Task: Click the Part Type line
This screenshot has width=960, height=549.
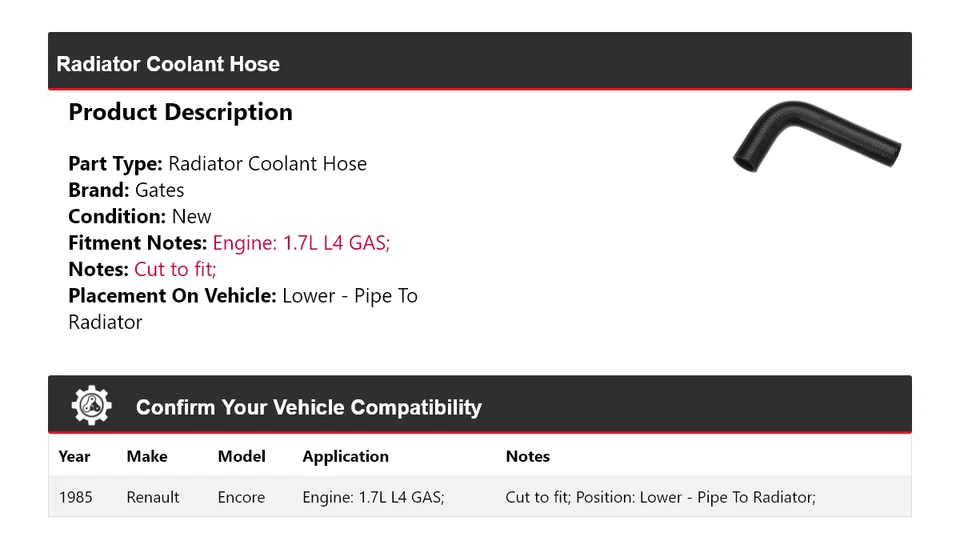Action: tap(217, 164)
